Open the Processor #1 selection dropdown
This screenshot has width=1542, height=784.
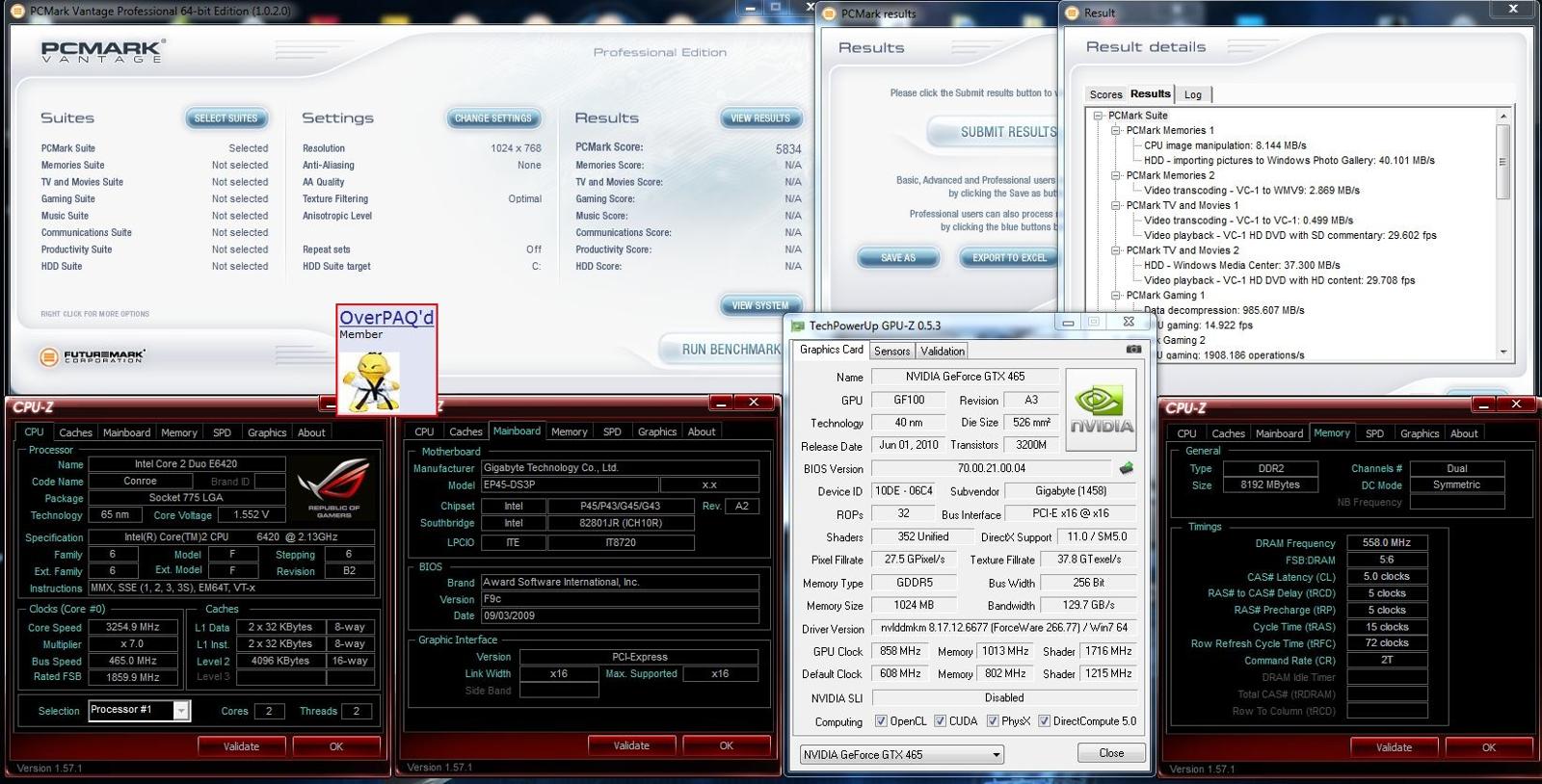tap(180, 711)
